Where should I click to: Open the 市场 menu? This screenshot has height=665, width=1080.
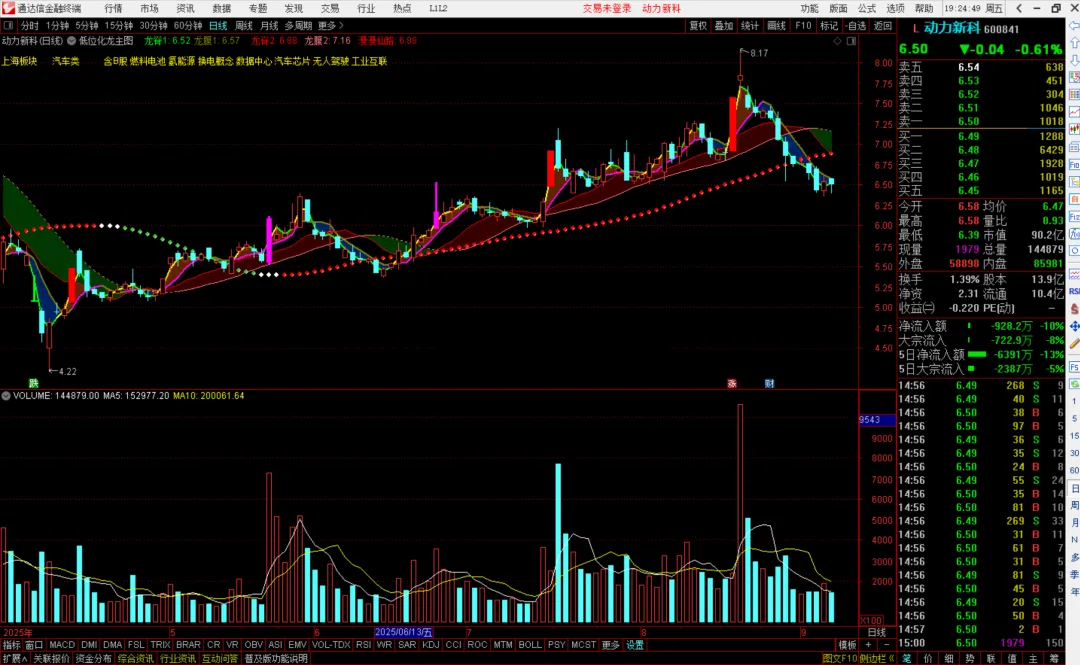coord(149,8)
